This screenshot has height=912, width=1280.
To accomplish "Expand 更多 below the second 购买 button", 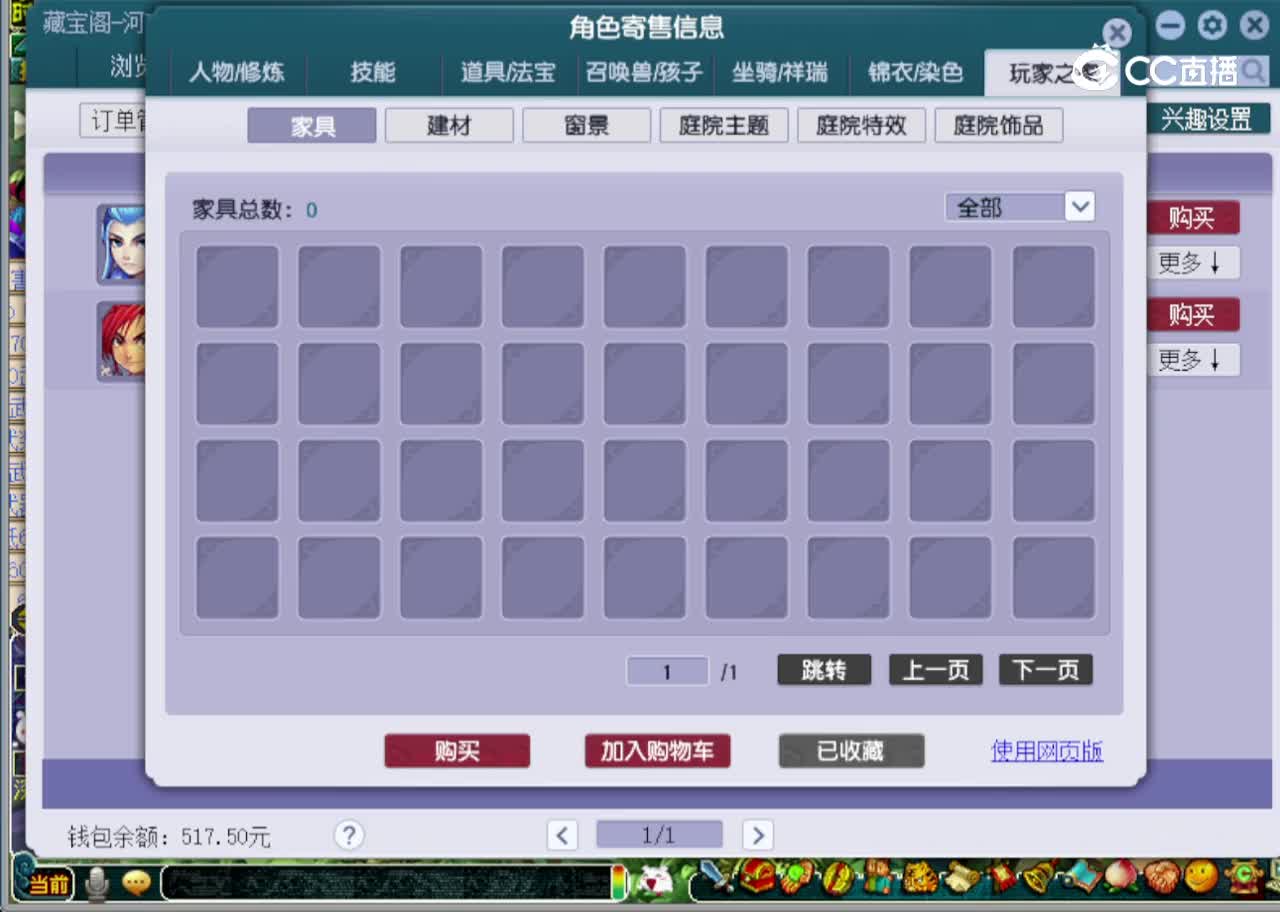I will point(1193,359).
